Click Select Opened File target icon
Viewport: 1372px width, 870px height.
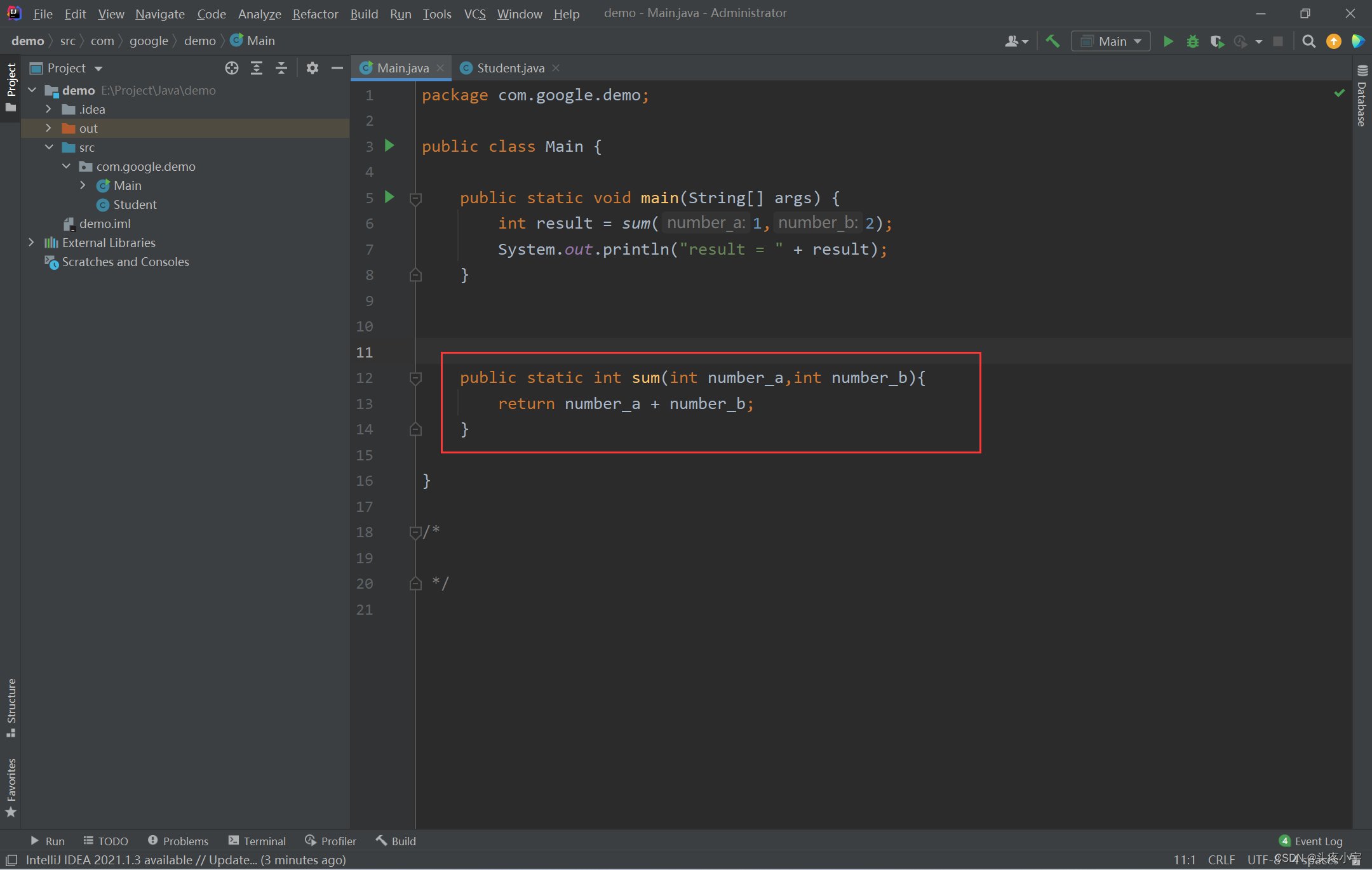[x=232, y=68]
